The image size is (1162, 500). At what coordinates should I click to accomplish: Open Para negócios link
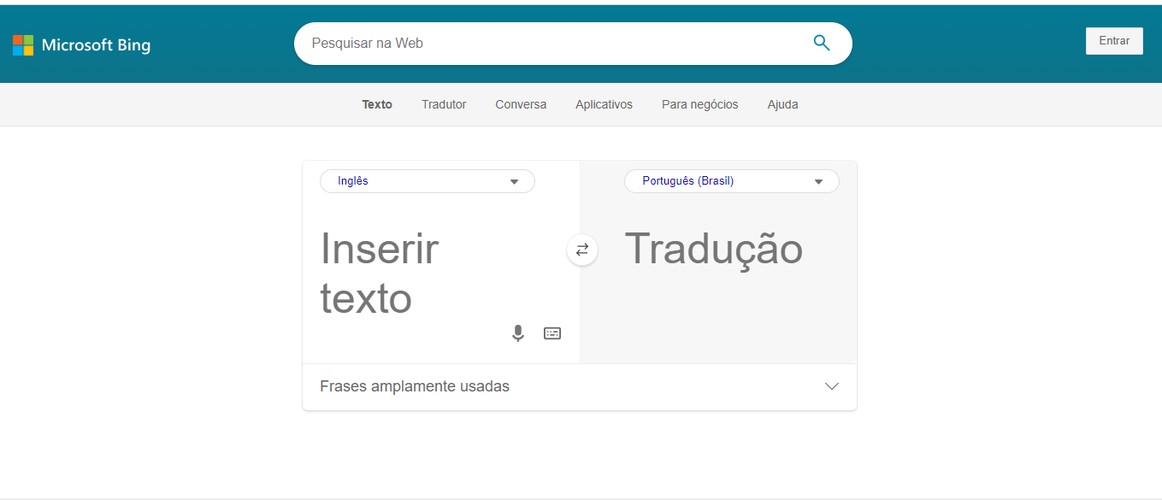coord(700,104)
